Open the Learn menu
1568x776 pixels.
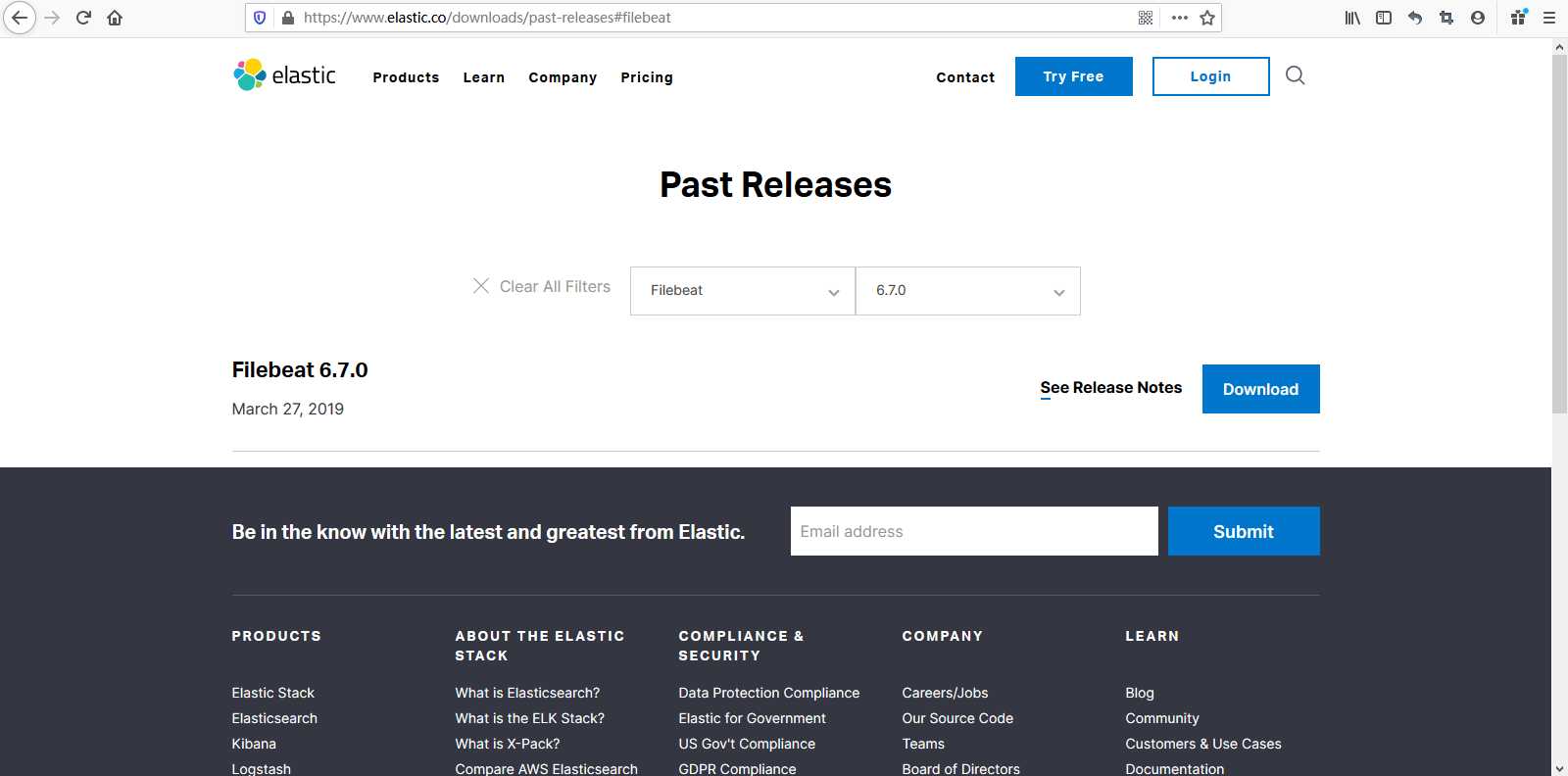tap(483, 77)
